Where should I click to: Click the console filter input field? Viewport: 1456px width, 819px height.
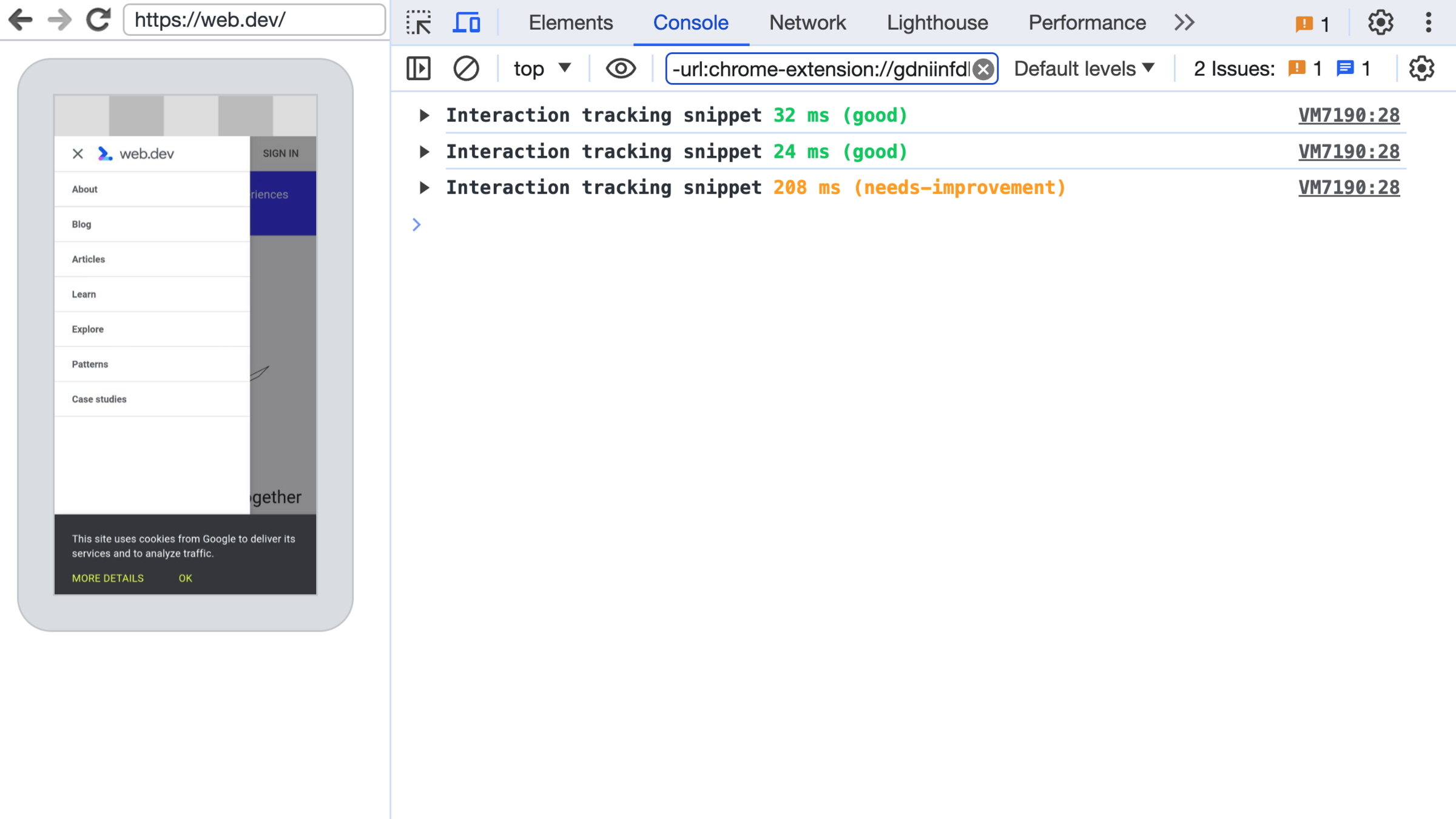pos(819,69)
